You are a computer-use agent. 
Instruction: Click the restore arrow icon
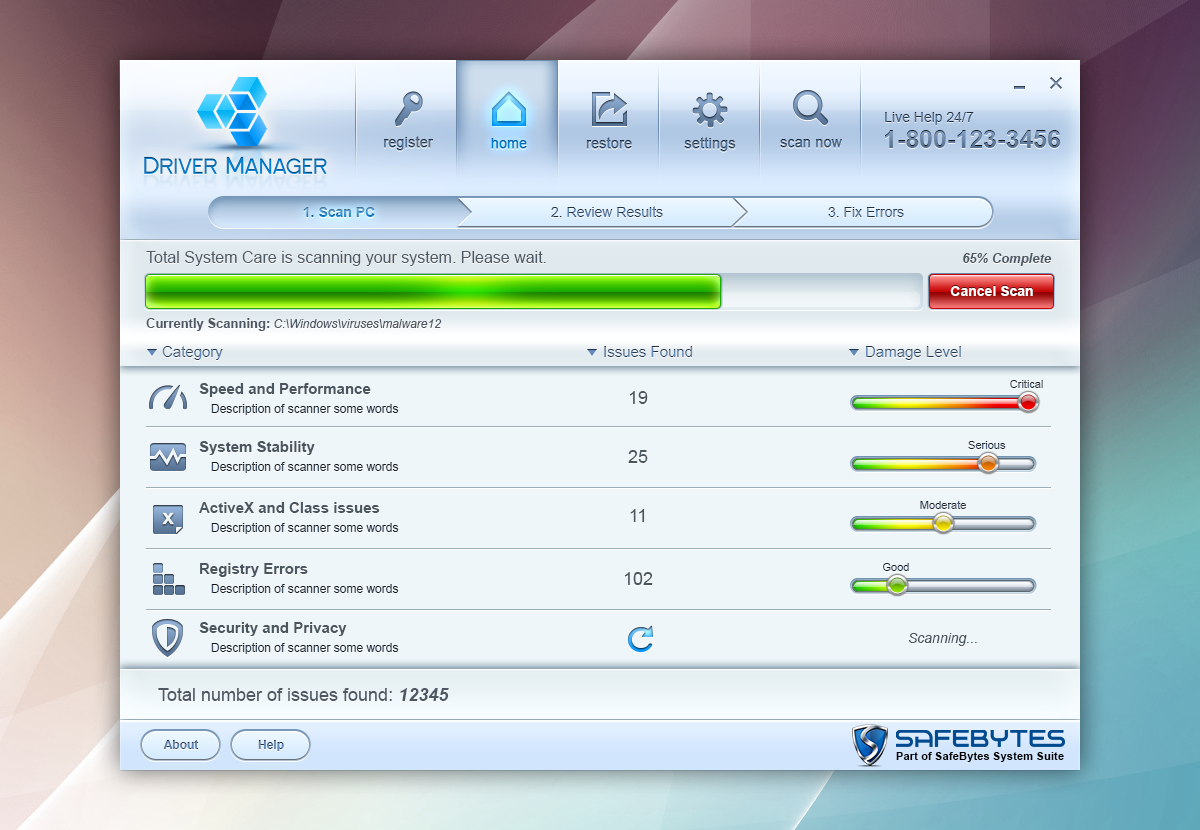click(608, 108)
